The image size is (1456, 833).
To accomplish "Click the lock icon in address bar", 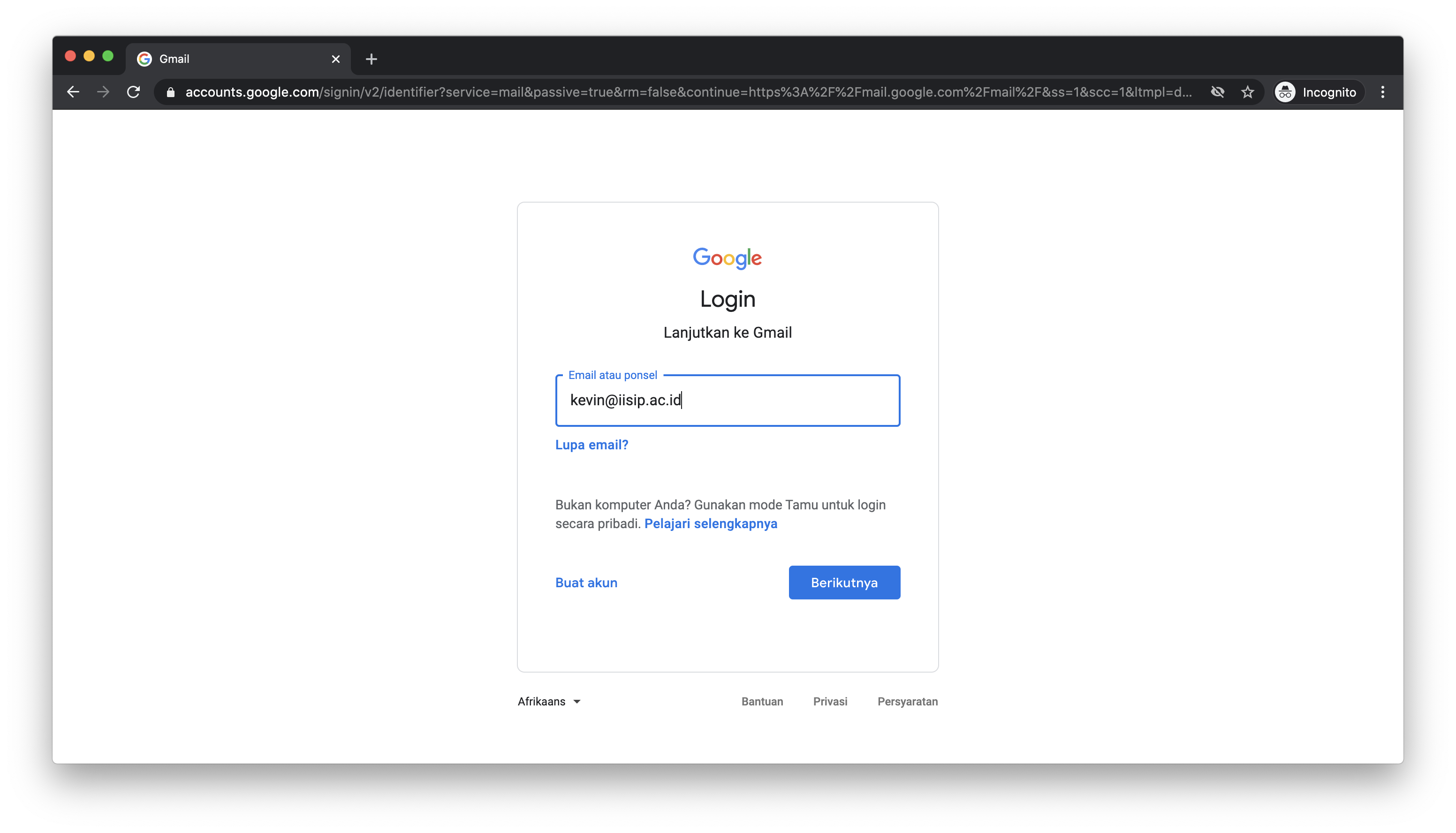I will pyautogui.click(x=170, y=92).
